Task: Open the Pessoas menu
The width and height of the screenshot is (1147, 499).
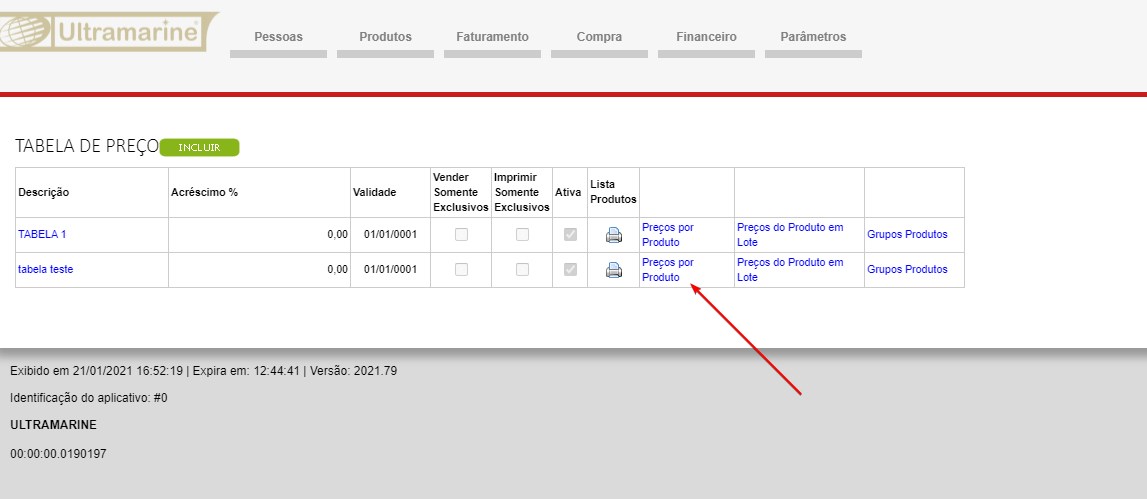Action: pyautogui.click(x=278, y=37)
